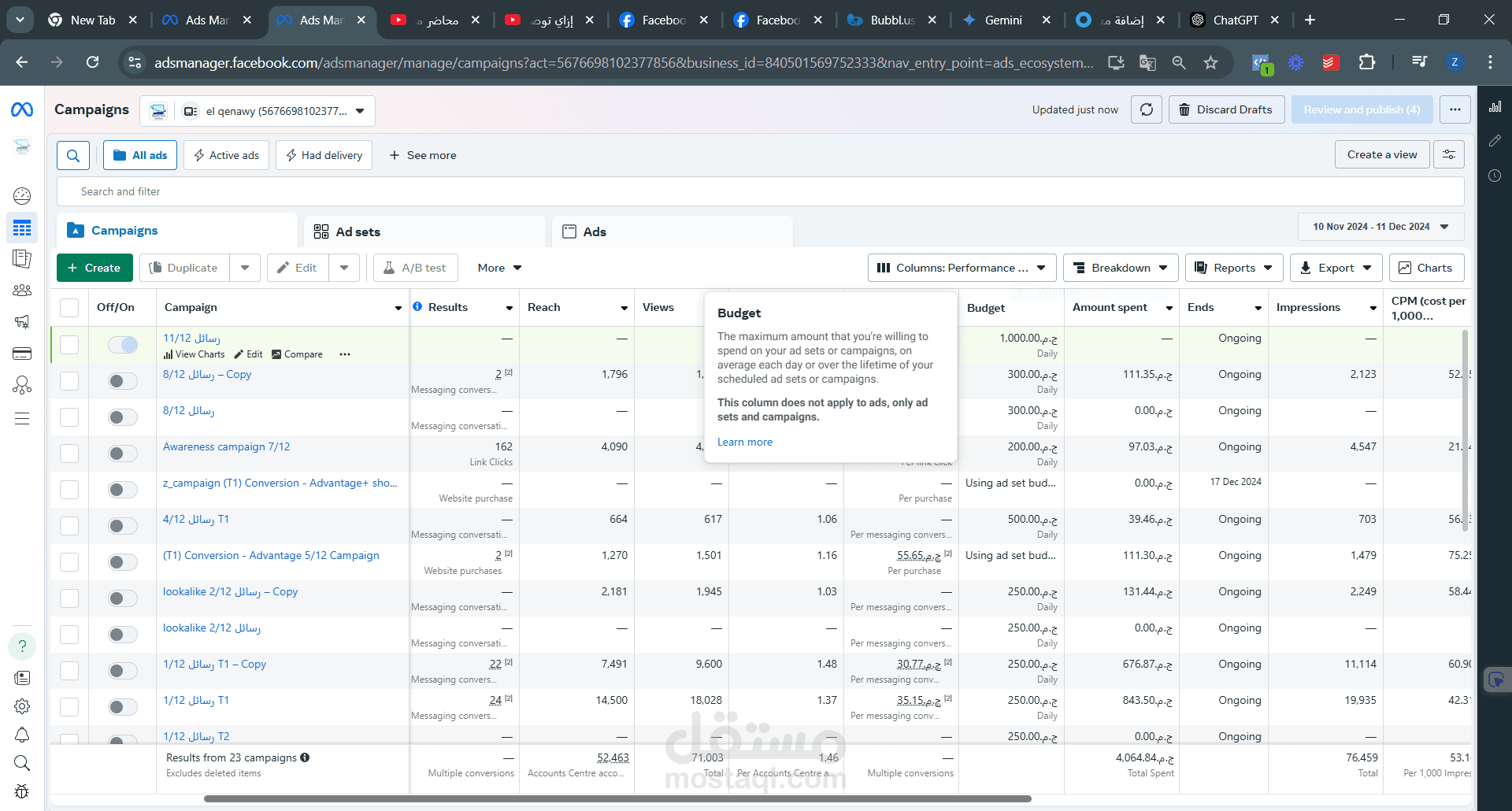Open the Settings gear in sidebar
The width and height of the screenshot is (1512, 811).
point(22,706)
